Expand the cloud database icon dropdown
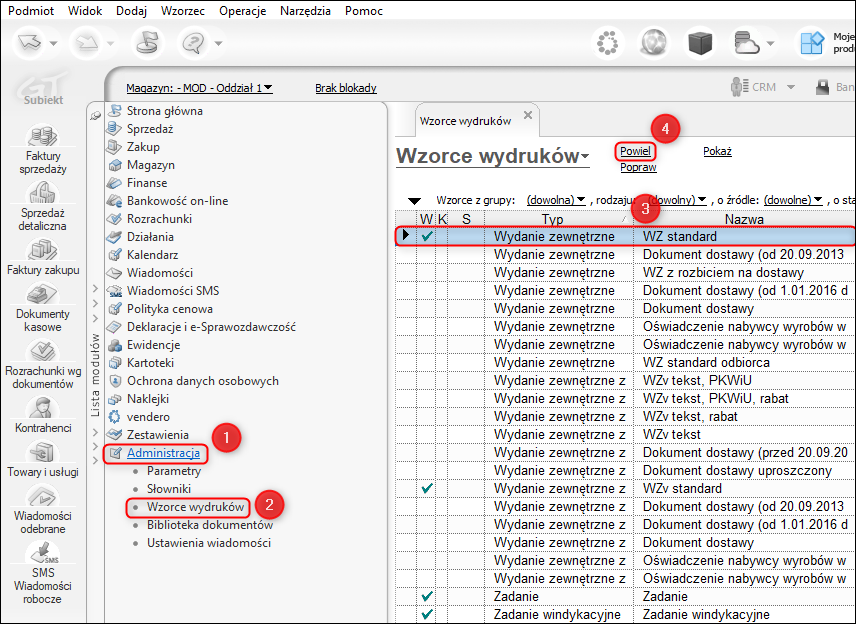The width and height of the screenshot is (856, 624). (x=770, y=44)
